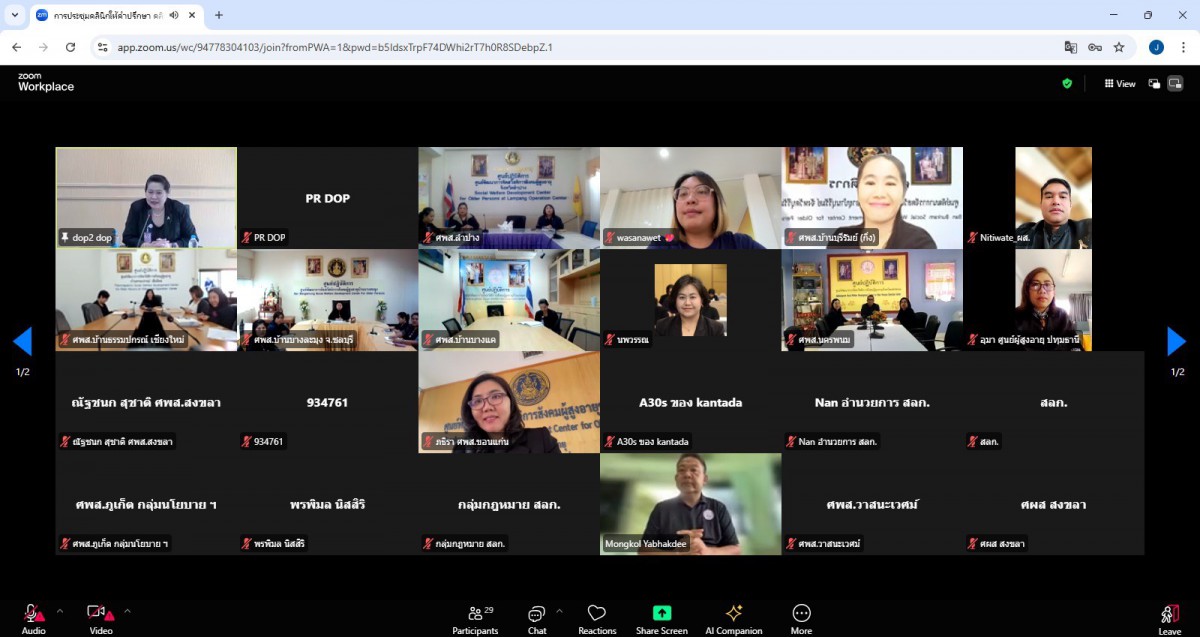Click the green Share Screen icon
Viewport: 1200px width, 637px height.
click(661, 613)
